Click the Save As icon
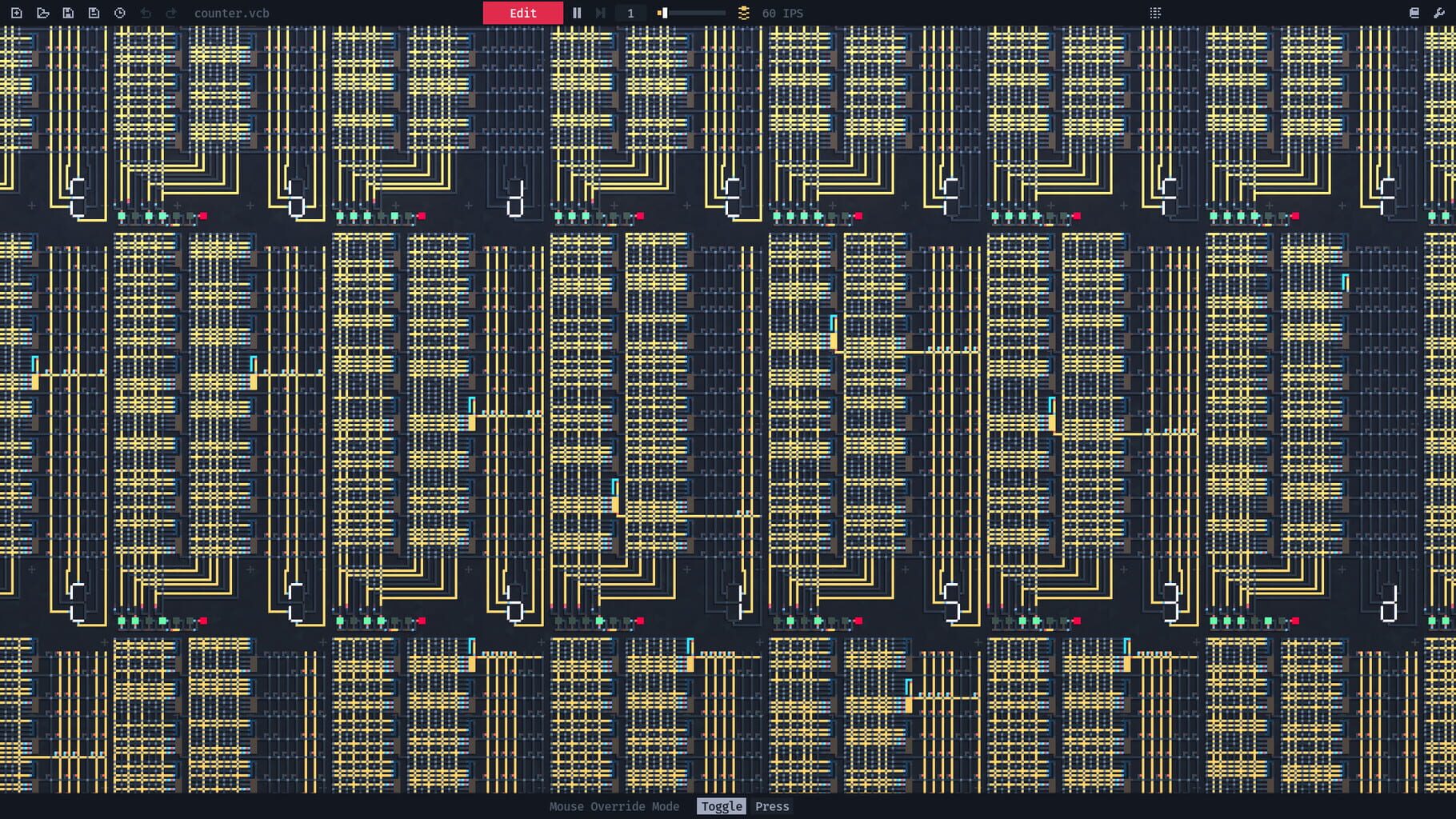 tap(94, 13)
